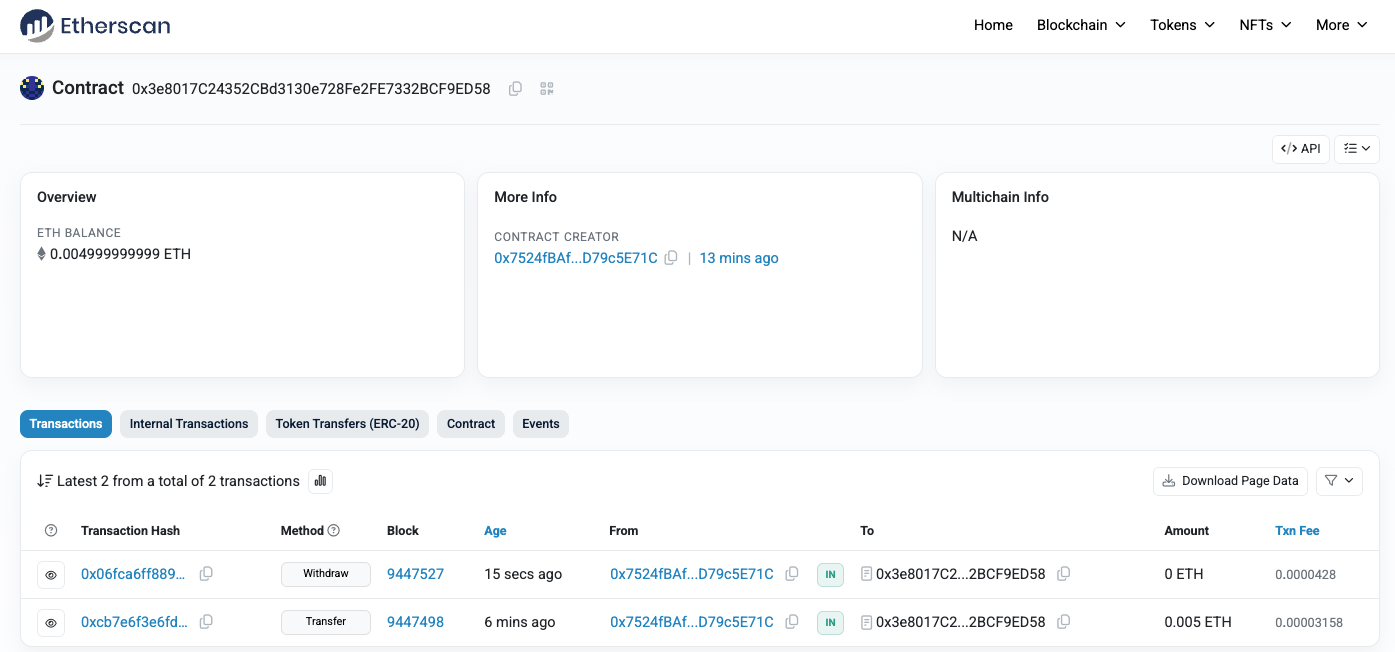Preview the Transfer transaction via eye icon
This screenshot has height=652, width=1395.
(x=52, y=623)
